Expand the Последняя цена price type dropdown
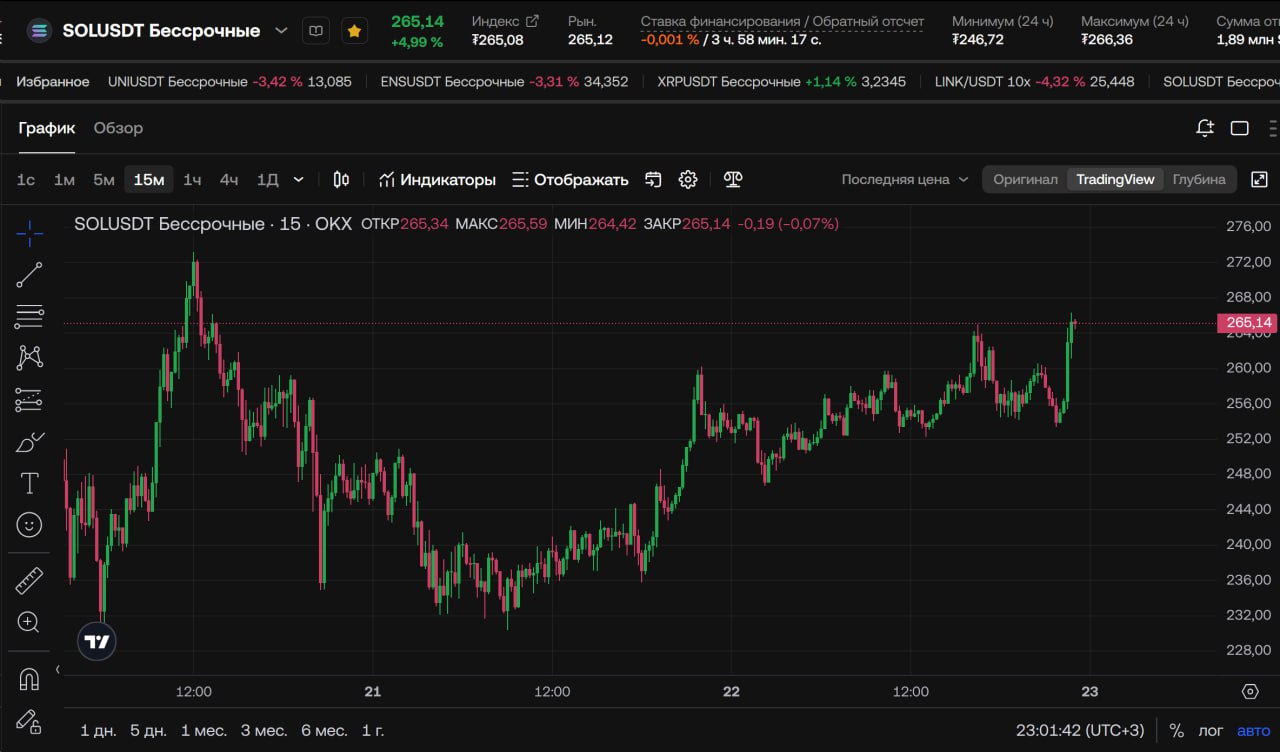1280x752 pixels. tap(905, 180)
